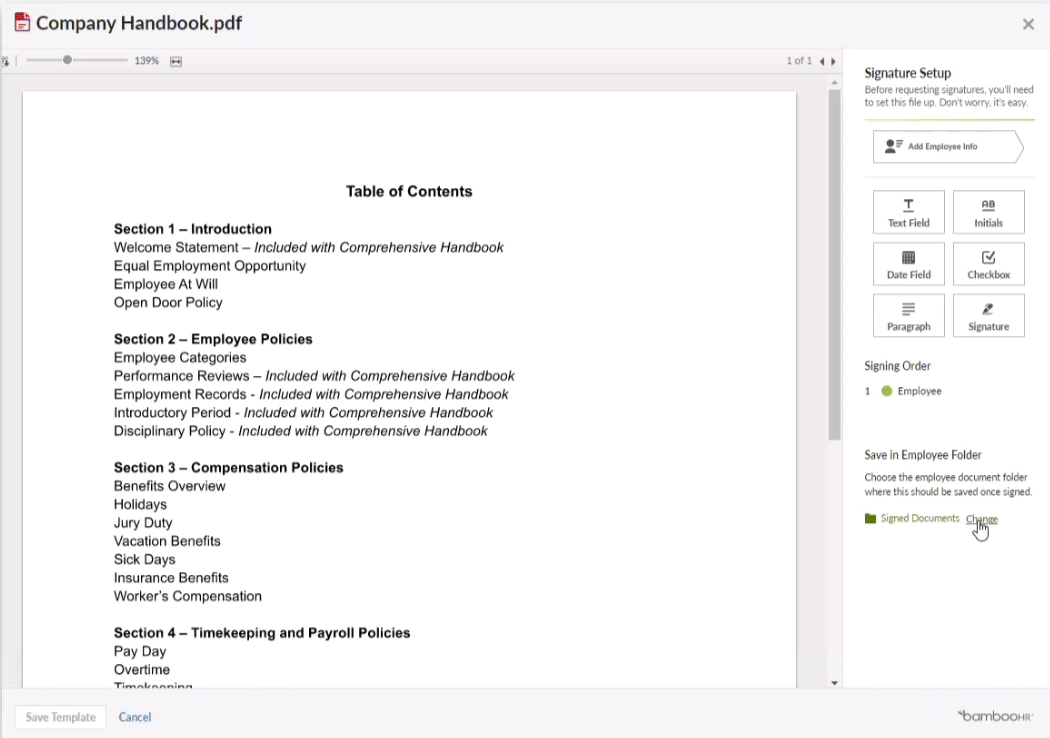
Task: Go to the next page arrow
Action: coord(833,61)
